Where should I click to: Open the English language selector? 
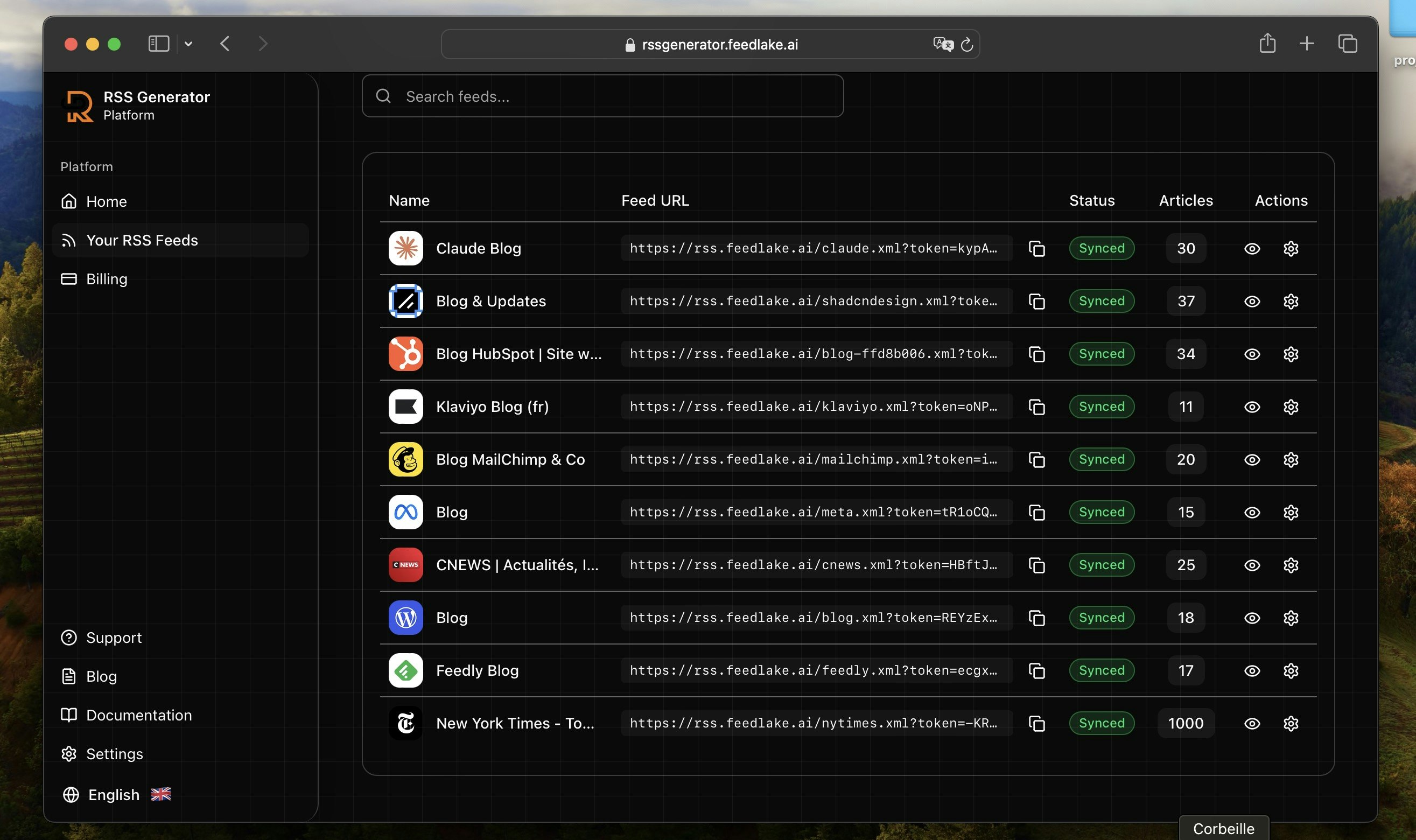tap(113, 794)
